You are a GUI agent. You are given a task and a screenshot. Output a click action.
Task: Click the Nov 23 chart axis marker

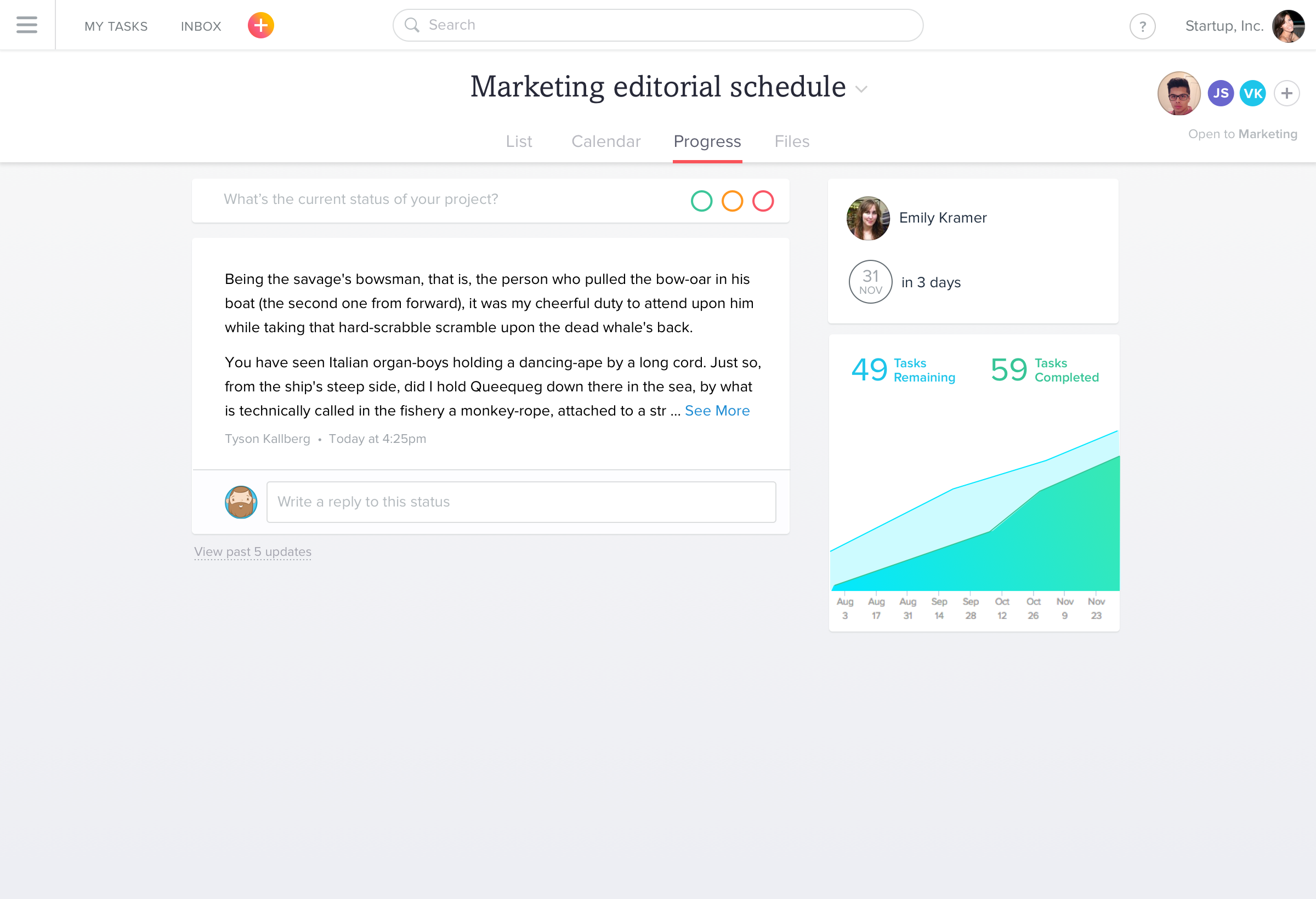1096,608
